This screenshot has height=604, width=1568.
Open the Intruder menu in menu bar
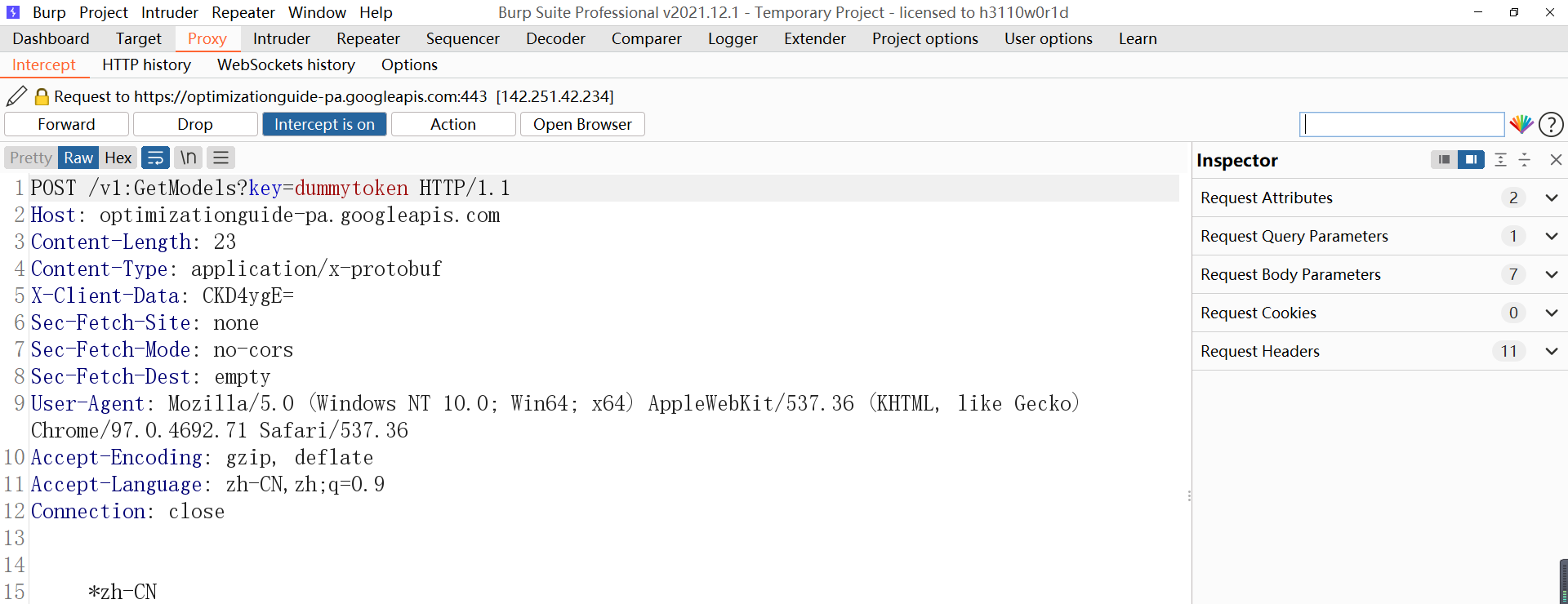pos(170,12)
